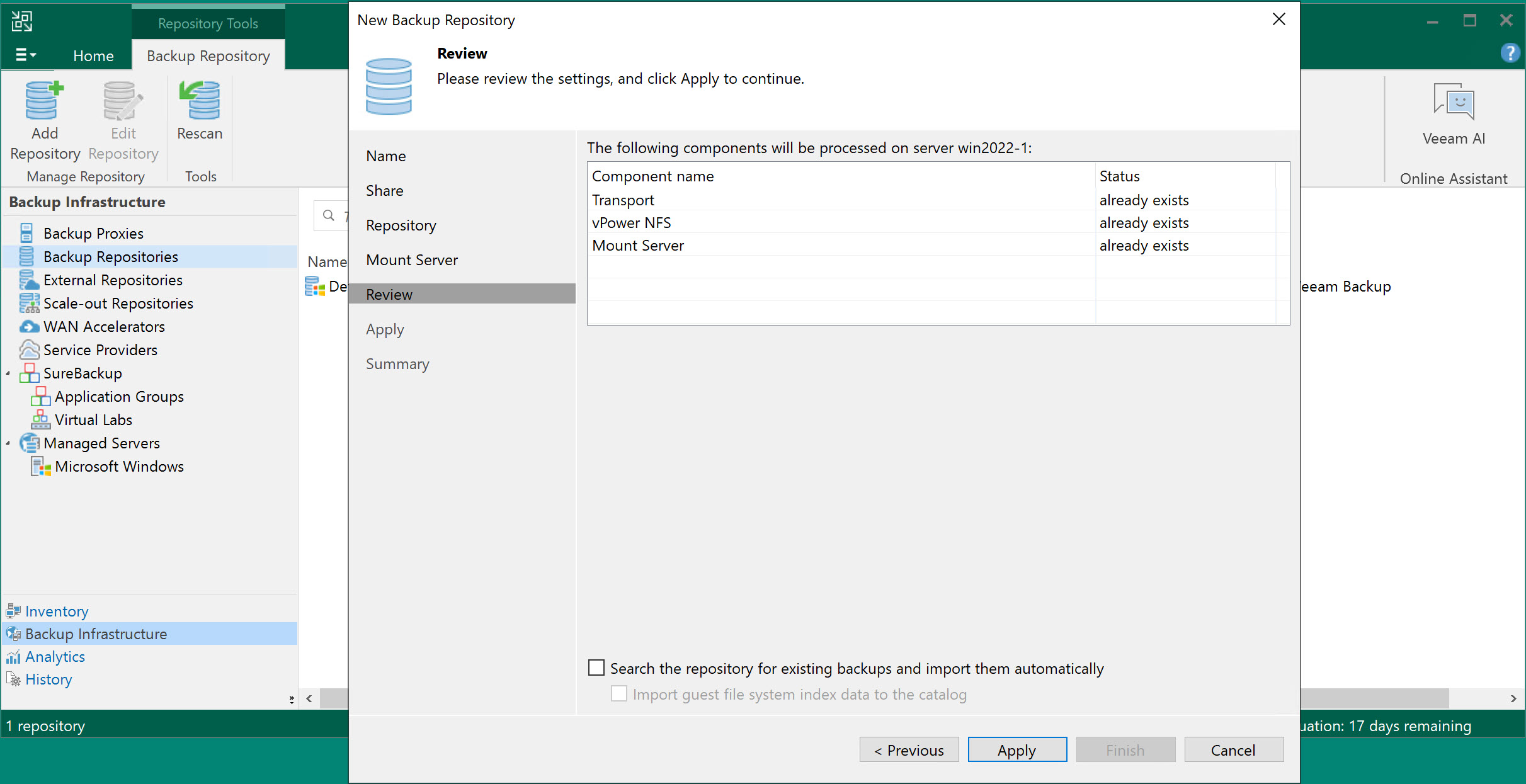Open the main hamburger menu dropdown

point(25,55)
